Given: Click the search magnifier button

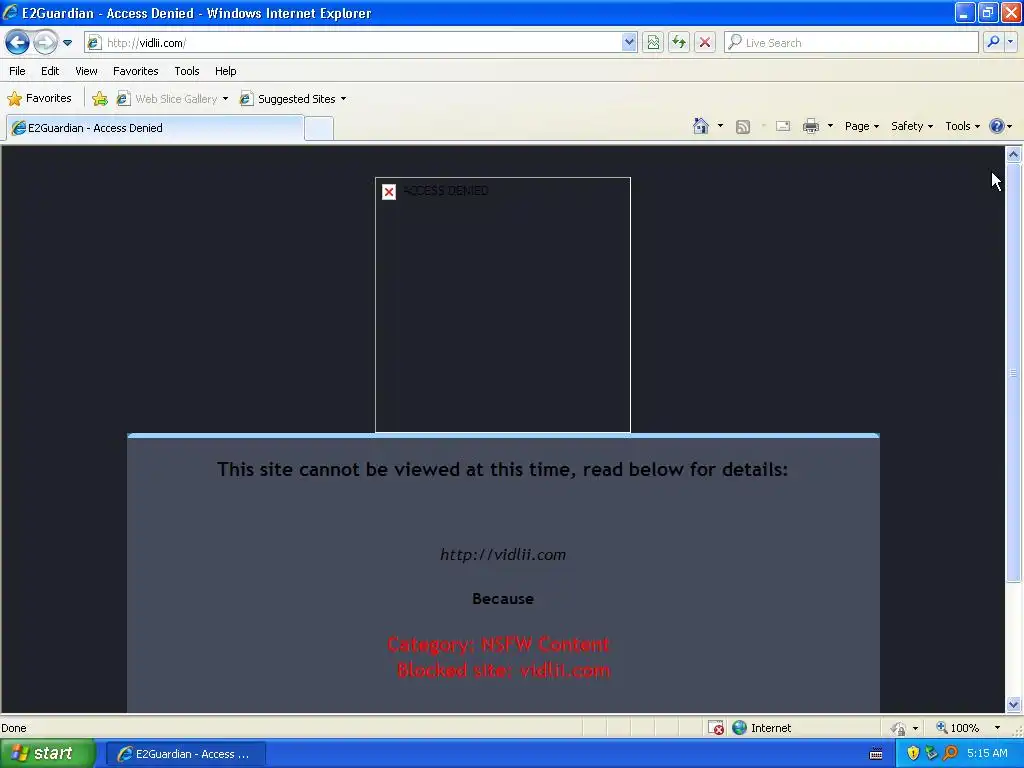Looking at the screenshot, I should tap(993, 42).
